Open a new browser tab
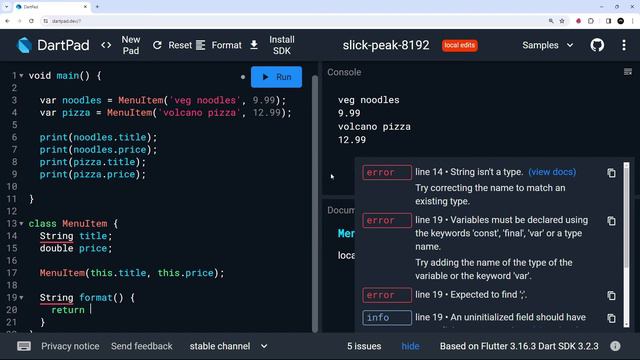Screen dimensions: 640x360 point(97,7)
